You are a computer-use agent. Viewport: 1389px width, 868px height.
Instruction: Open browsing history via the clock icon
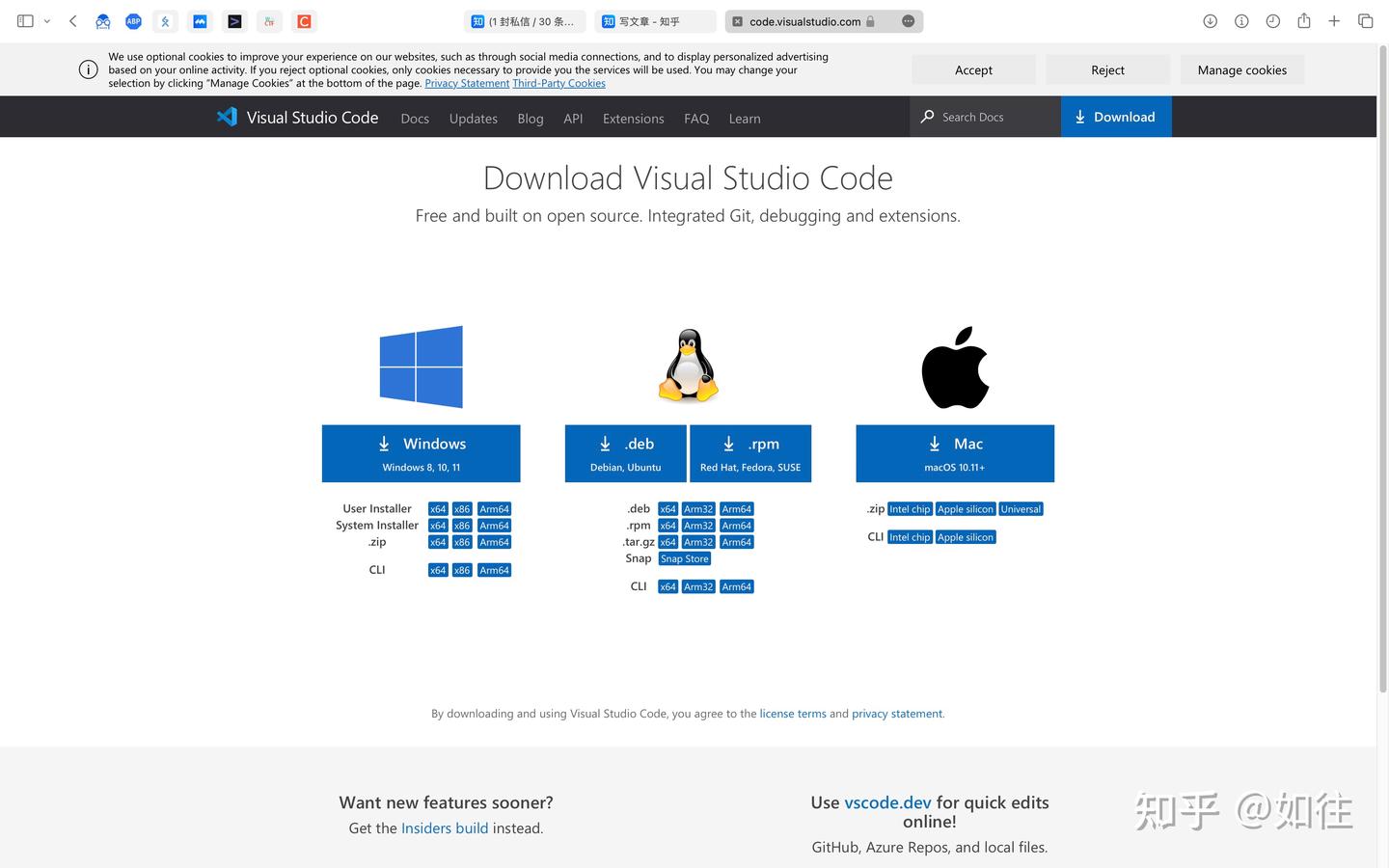[x=1271, y=20]
